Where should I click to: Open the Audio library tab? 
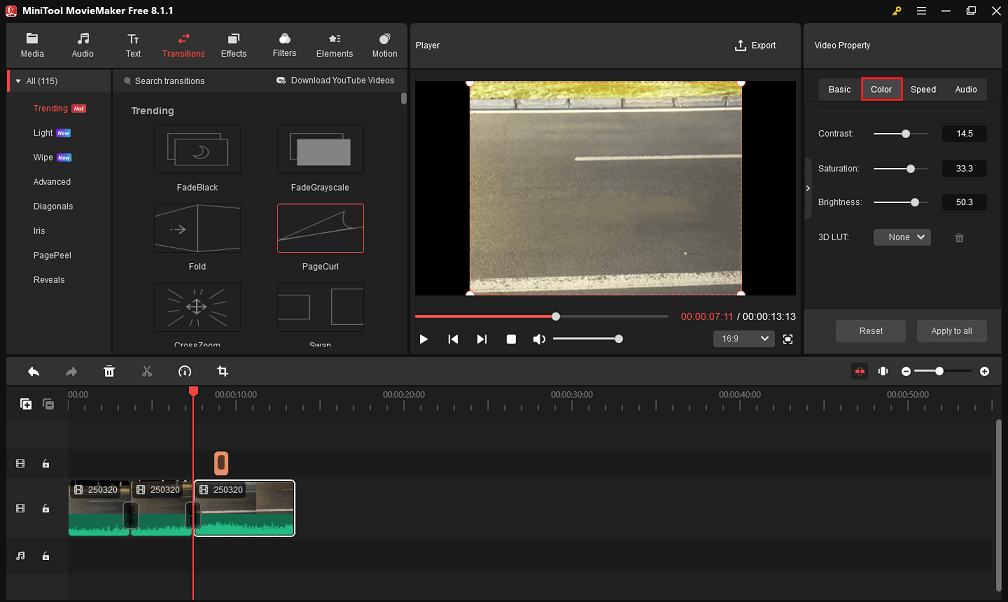(x=82, y=46)
